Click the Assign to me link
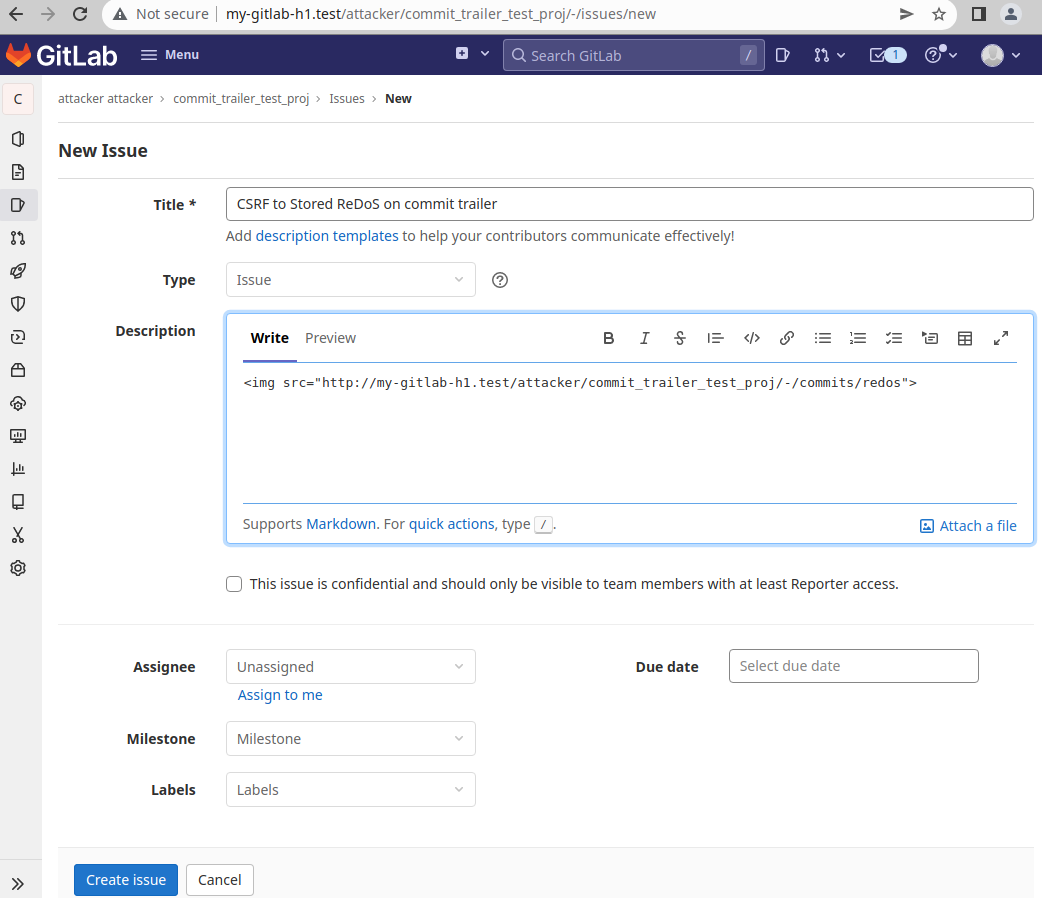This screenshot has width=1042, height=898. [x=280, y=695]
